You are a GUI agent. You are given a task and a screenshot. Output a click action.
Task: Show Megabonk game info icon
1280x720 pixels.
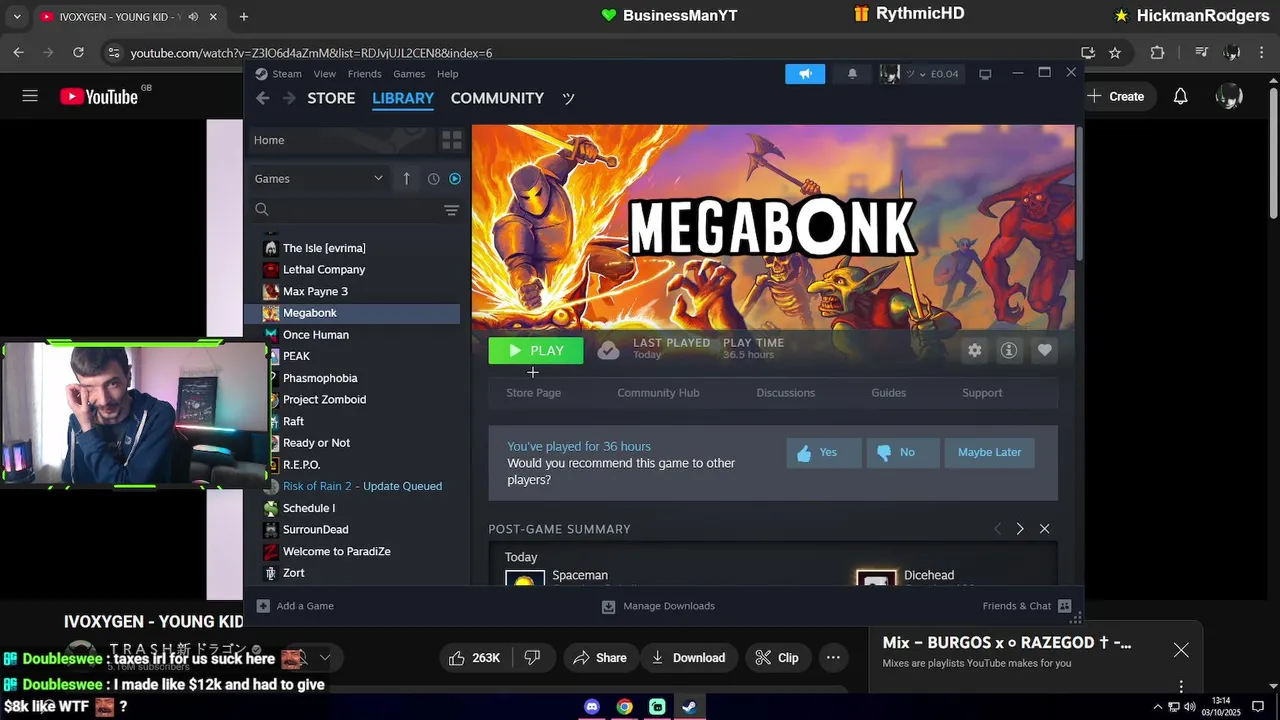click(x=1008, y=350)
